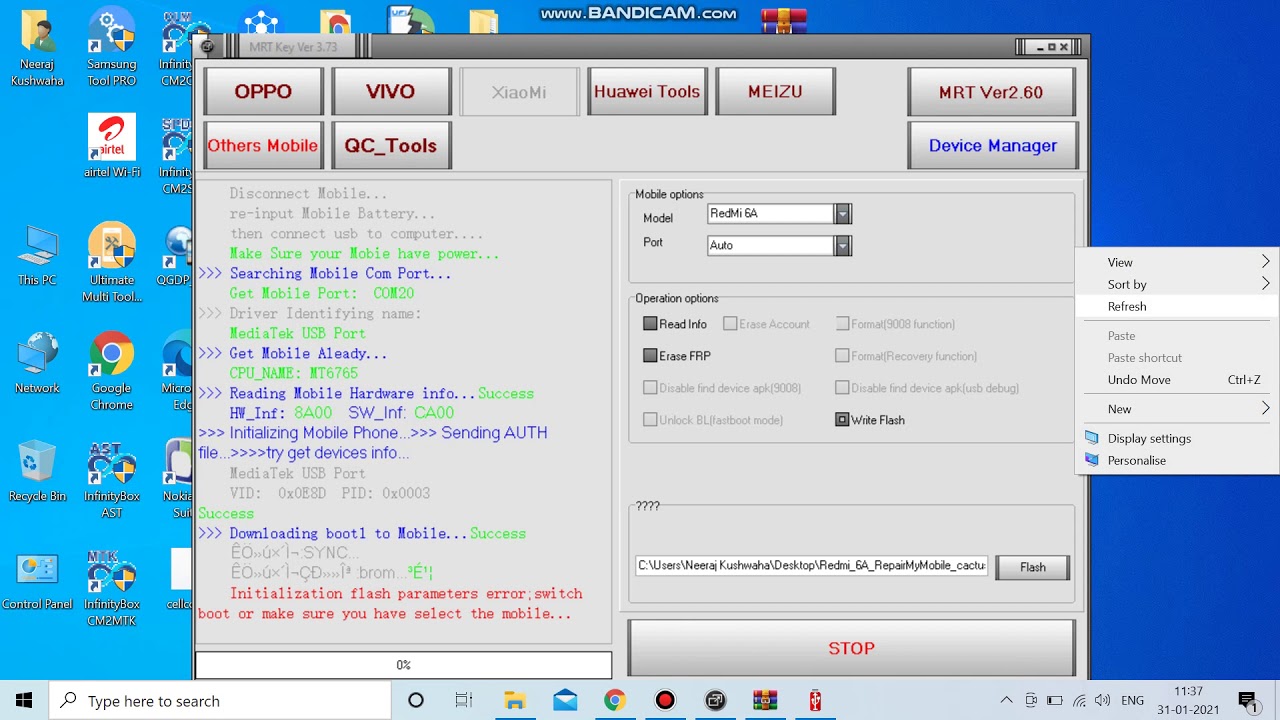Click the MRT Key window title icon

(x=207, y=46)
